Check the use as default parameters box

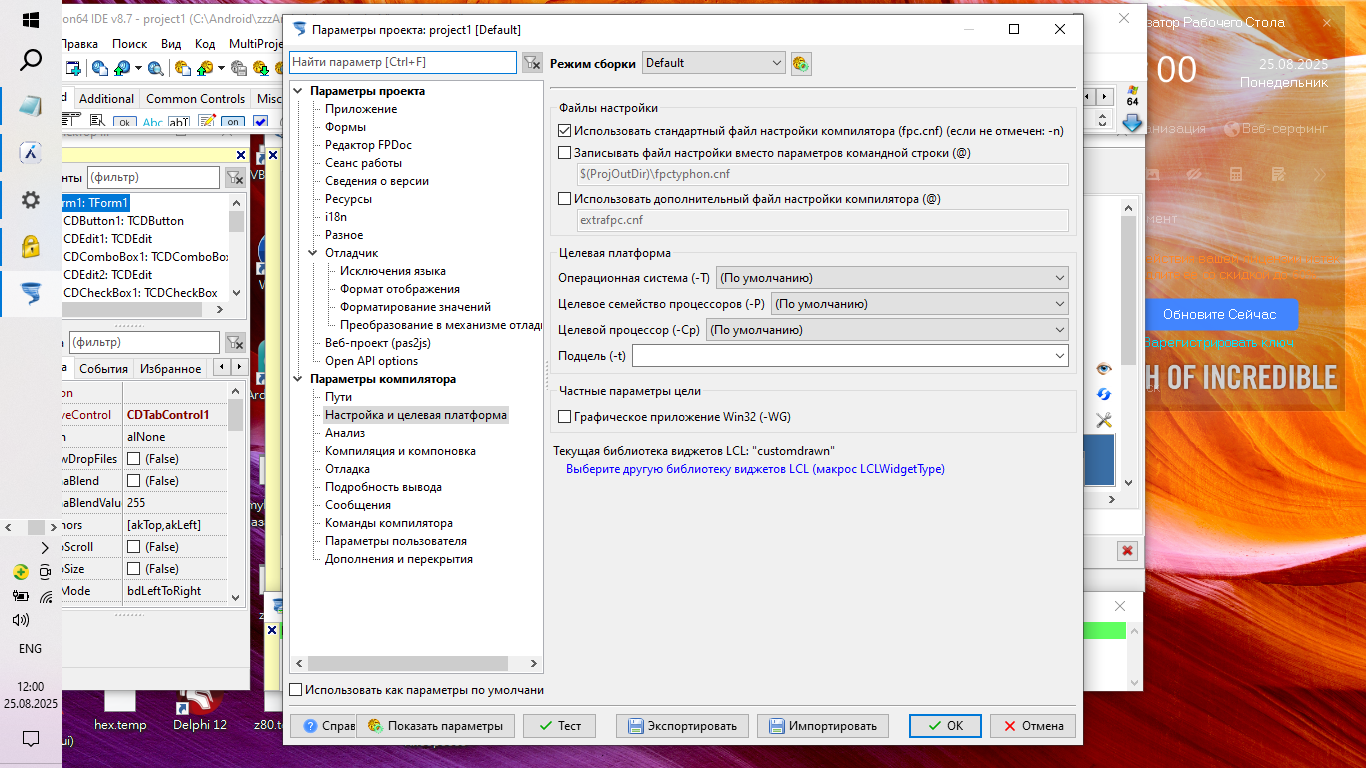295,690
